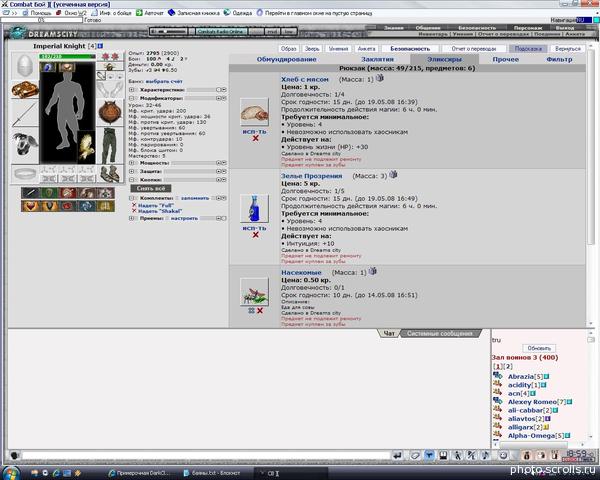
Task: Click the Отчет о переводах button
Action: pos(474,49)
